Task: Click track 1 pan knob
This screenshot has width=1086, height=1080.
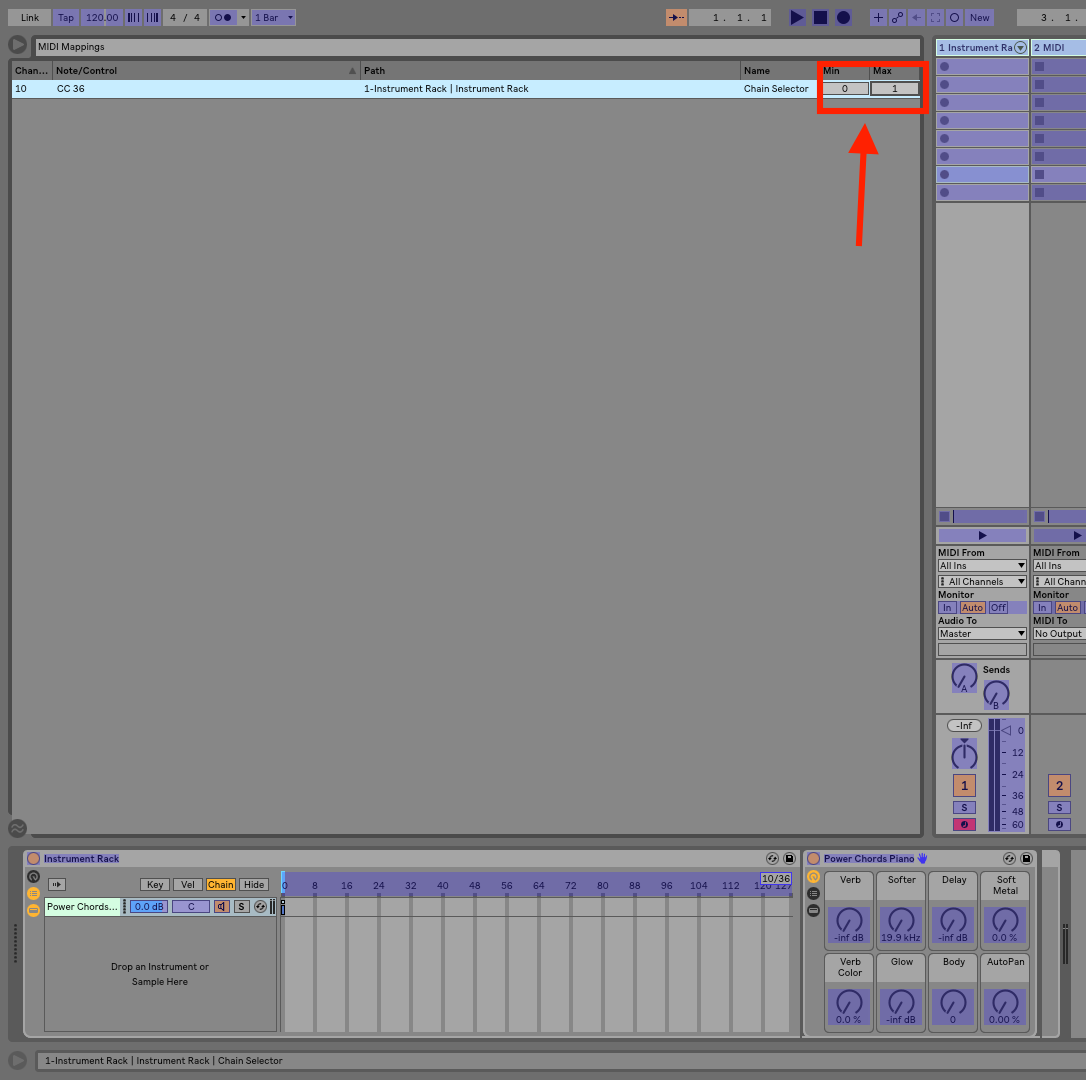Action: pos(964,754)
